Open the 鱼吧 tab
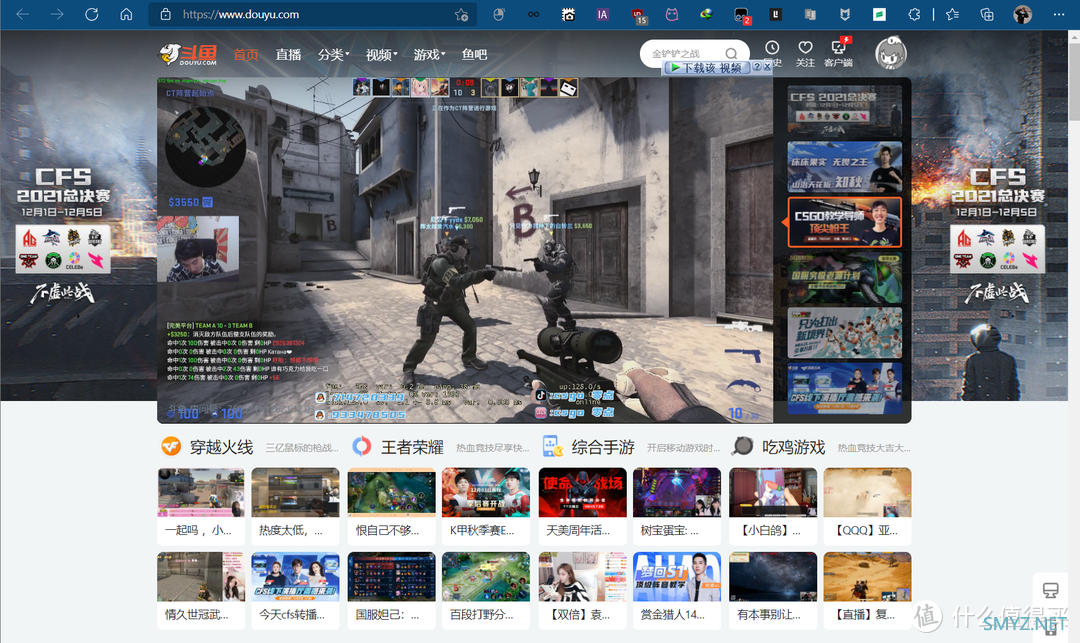The image size is (1080, 643). [475, 54]
